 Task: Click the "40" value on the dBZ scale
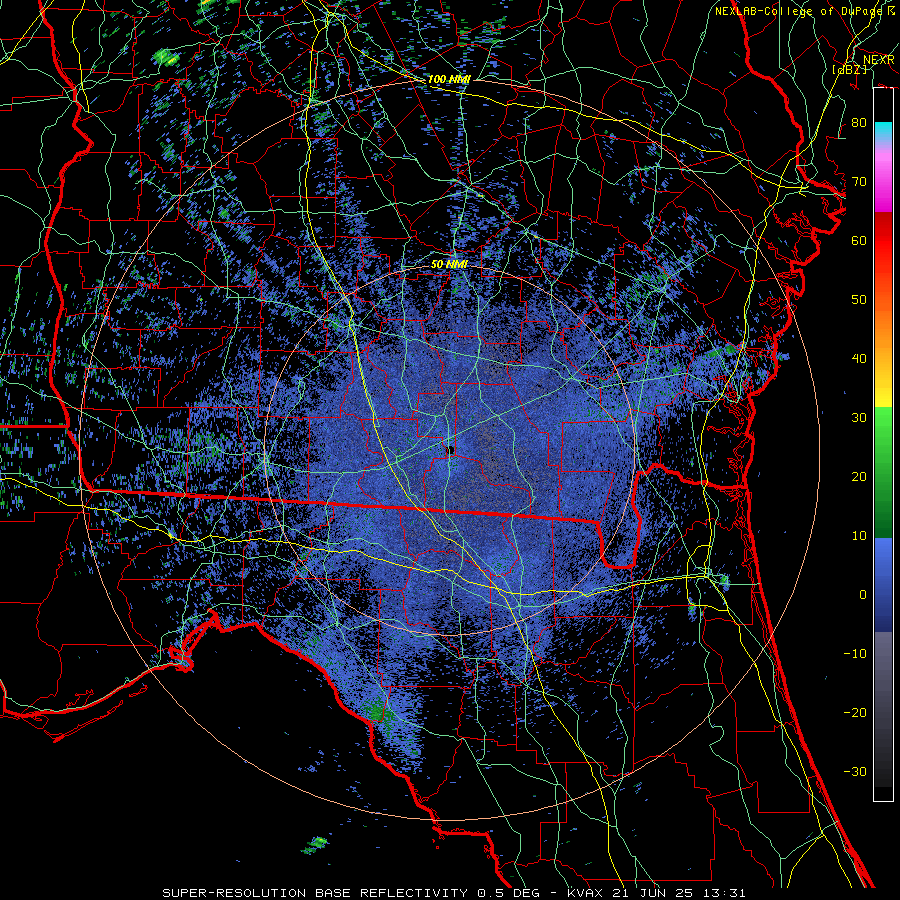[859, 358]
